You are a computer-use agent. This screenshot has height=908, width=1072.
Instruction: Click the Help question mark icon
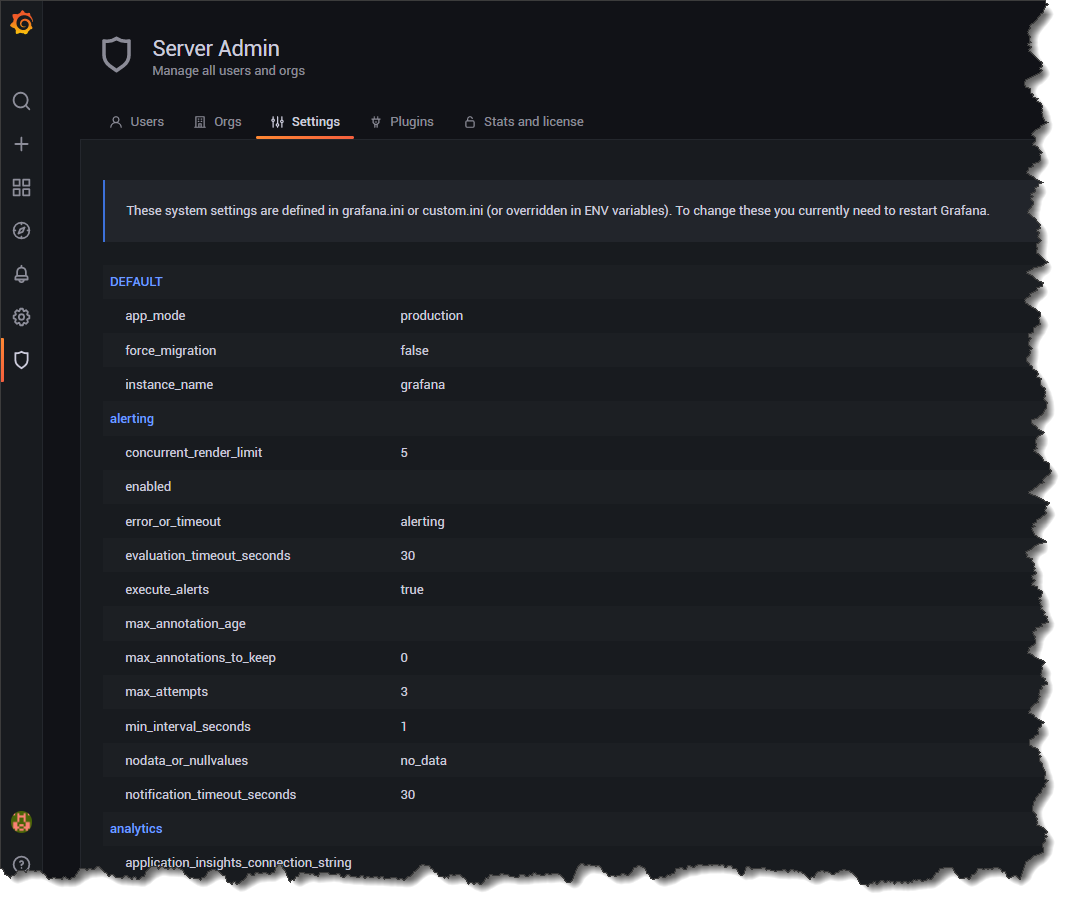coord(21,864)
